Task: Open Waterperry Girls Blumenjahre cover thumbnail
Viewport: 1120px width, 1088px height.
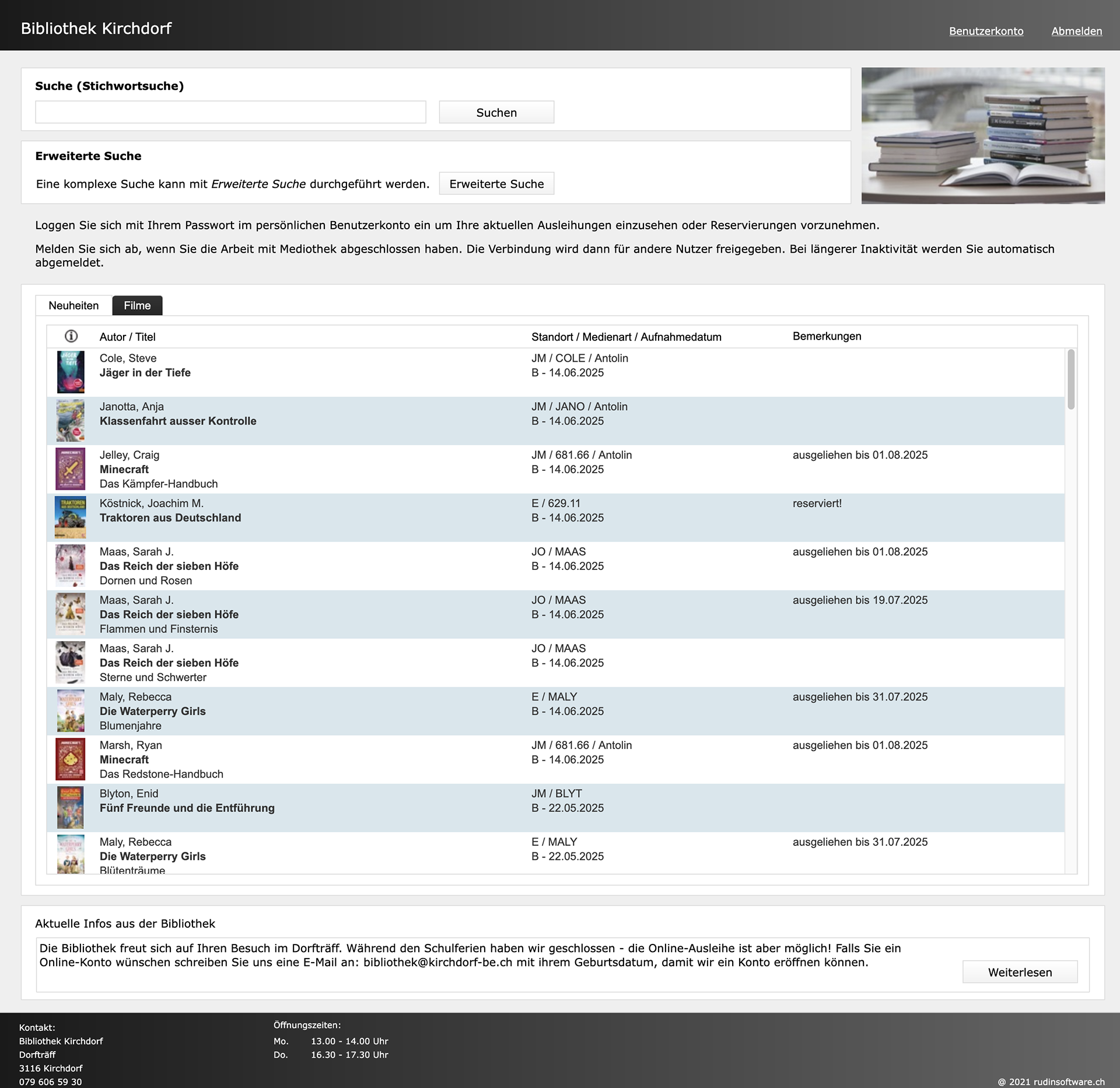Action: [71, 711]
